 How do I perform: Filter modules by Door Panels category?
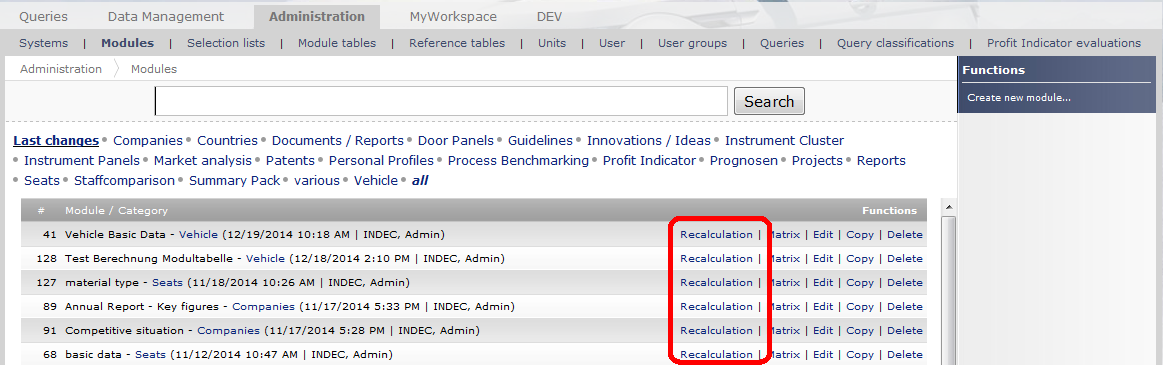[456, 140]
